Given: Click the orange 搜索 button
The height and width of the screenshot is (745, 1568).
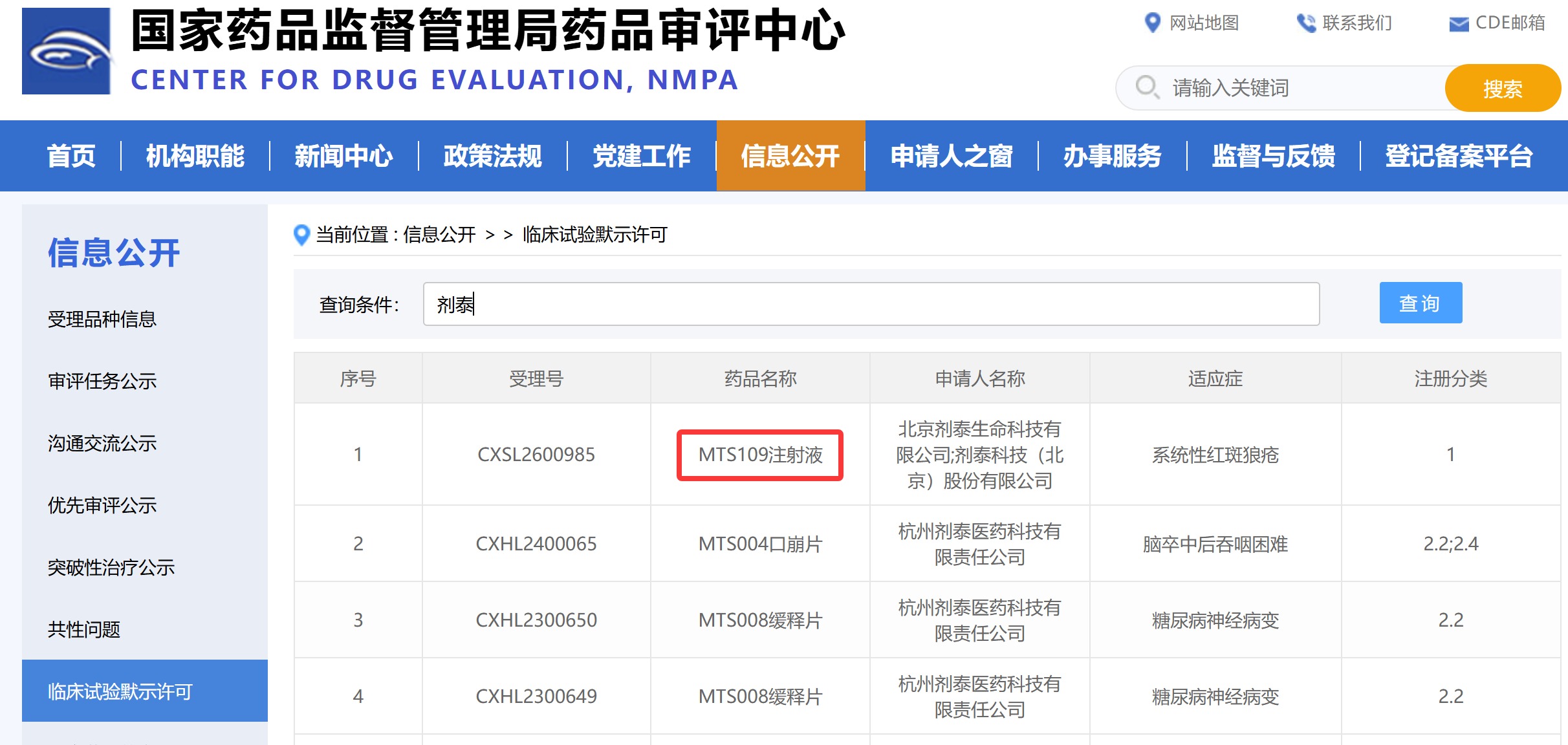Looking at the screenshot, I should [x=1502, y=88].
